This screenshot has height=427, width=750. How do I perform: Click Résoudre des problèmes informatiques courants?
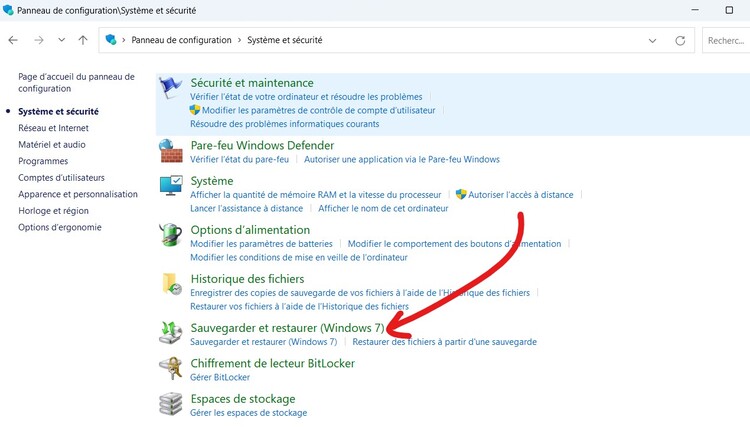click(285, 124)
